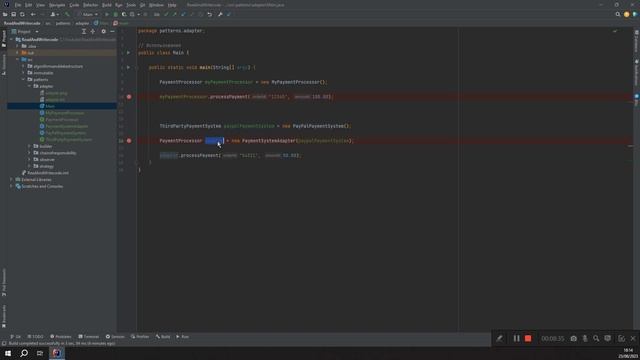The width and height of the screenshot is (640, 360).
Task: Open Project panel gear options
Action: tap(103, 31)
